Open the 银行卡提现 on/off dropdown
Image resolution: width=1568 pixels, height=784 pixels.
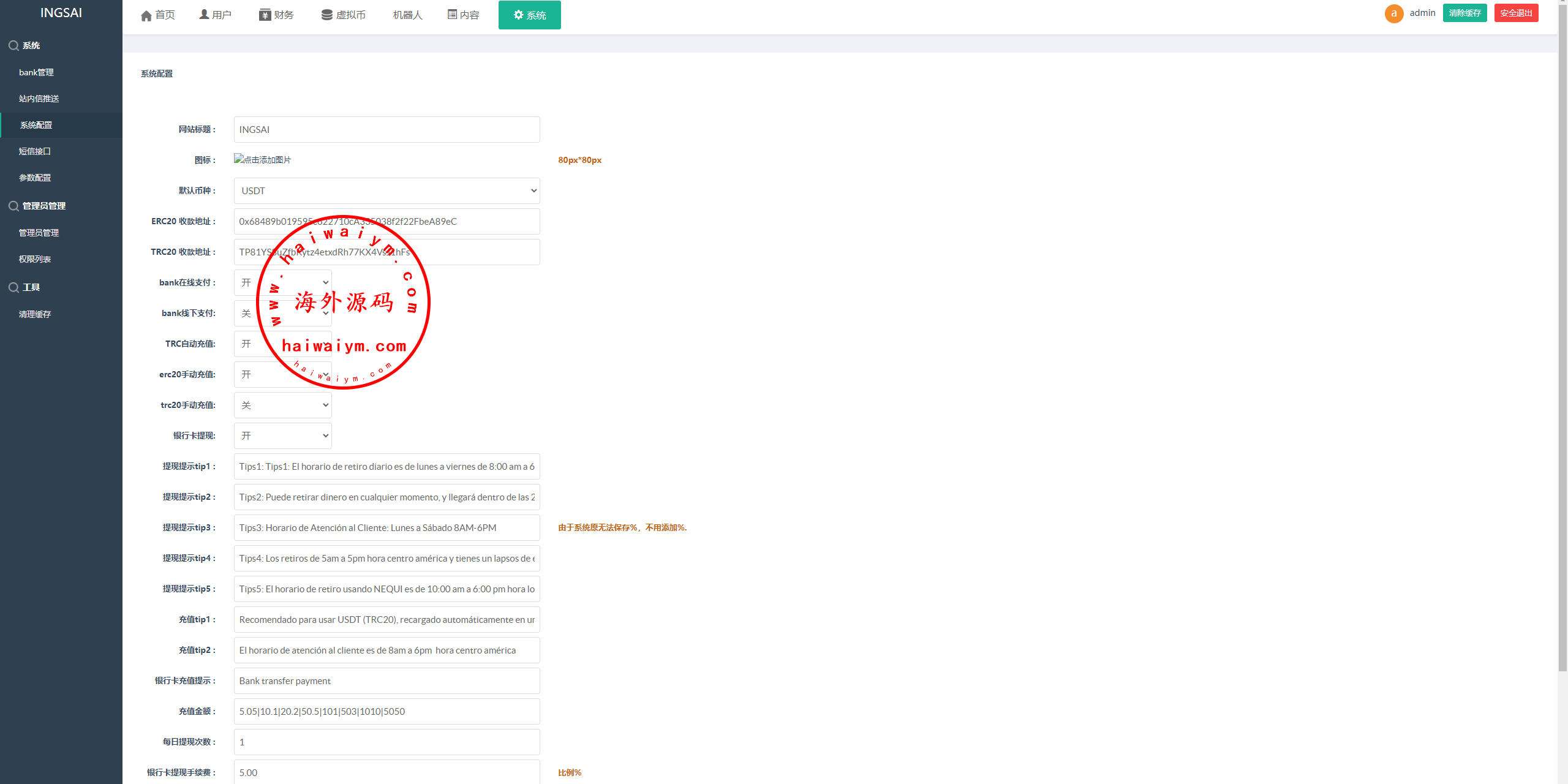[283, 435]
